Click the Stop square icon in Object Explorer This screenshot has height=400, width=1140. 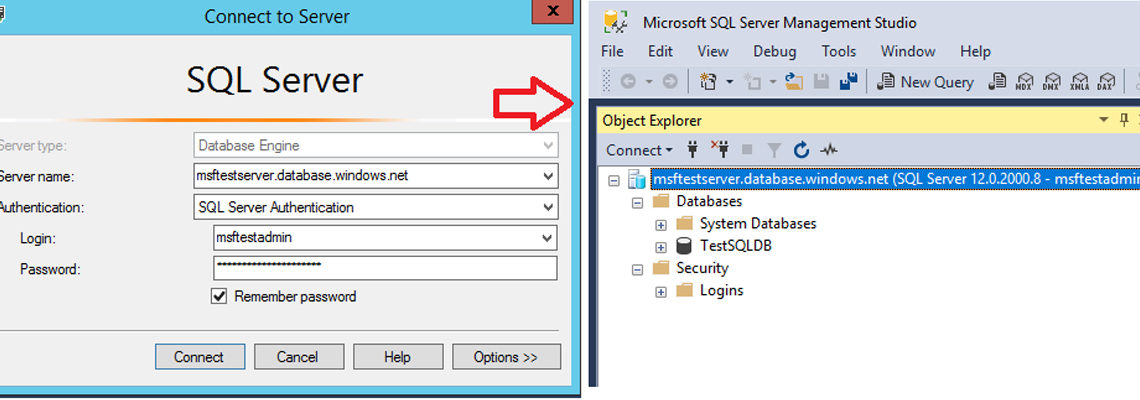747,151
